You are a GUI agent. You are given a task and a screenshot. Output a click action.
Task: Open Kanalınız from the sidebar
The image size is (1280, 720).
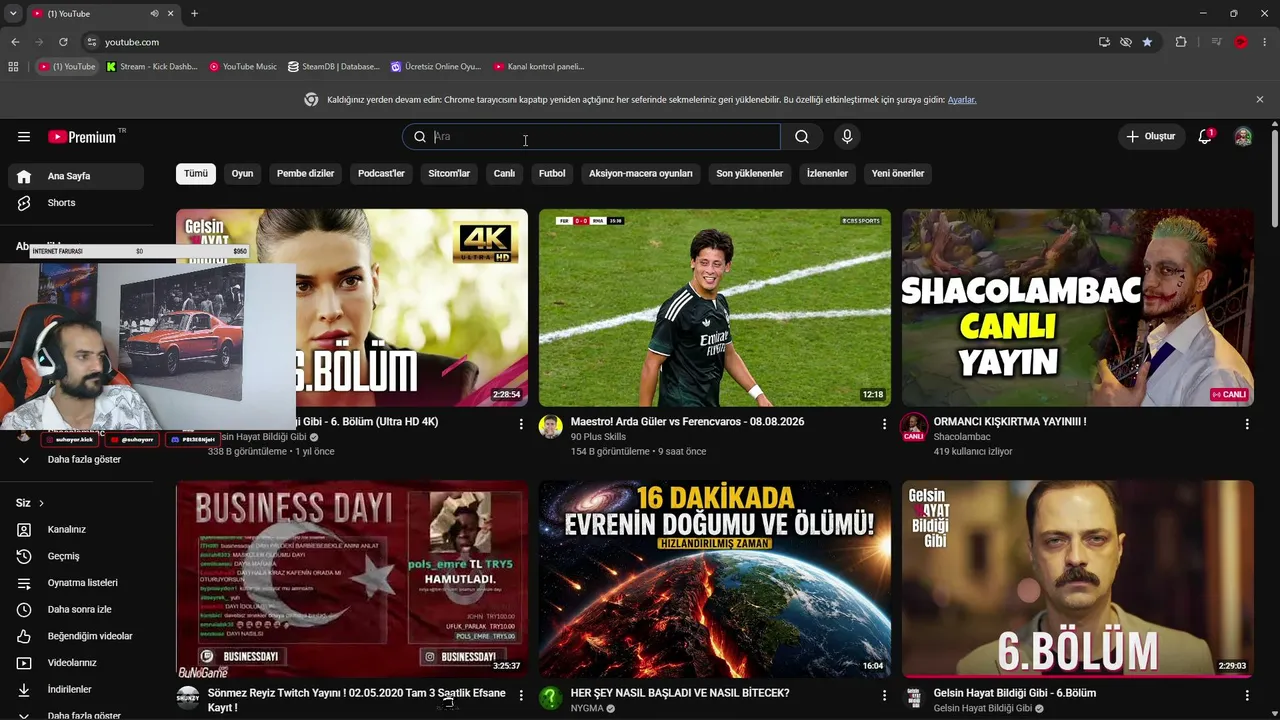coord(76,530)
